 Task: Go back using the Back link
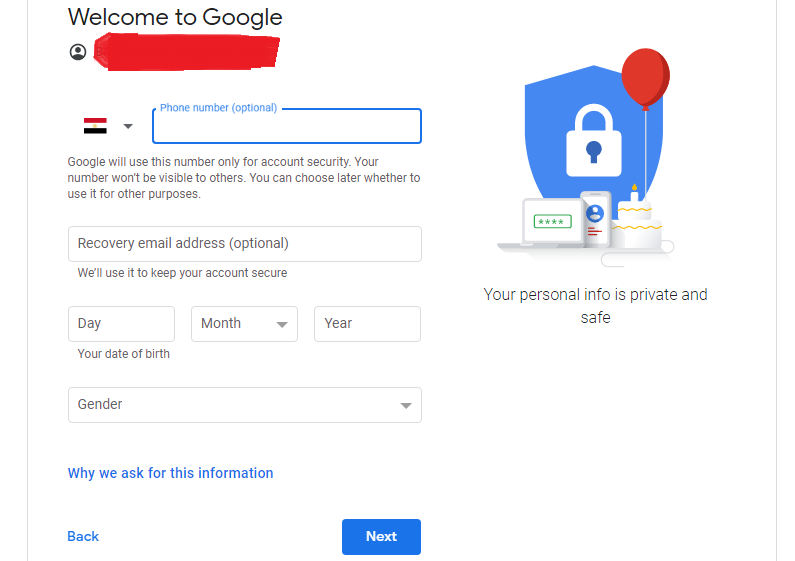[83, 537]
